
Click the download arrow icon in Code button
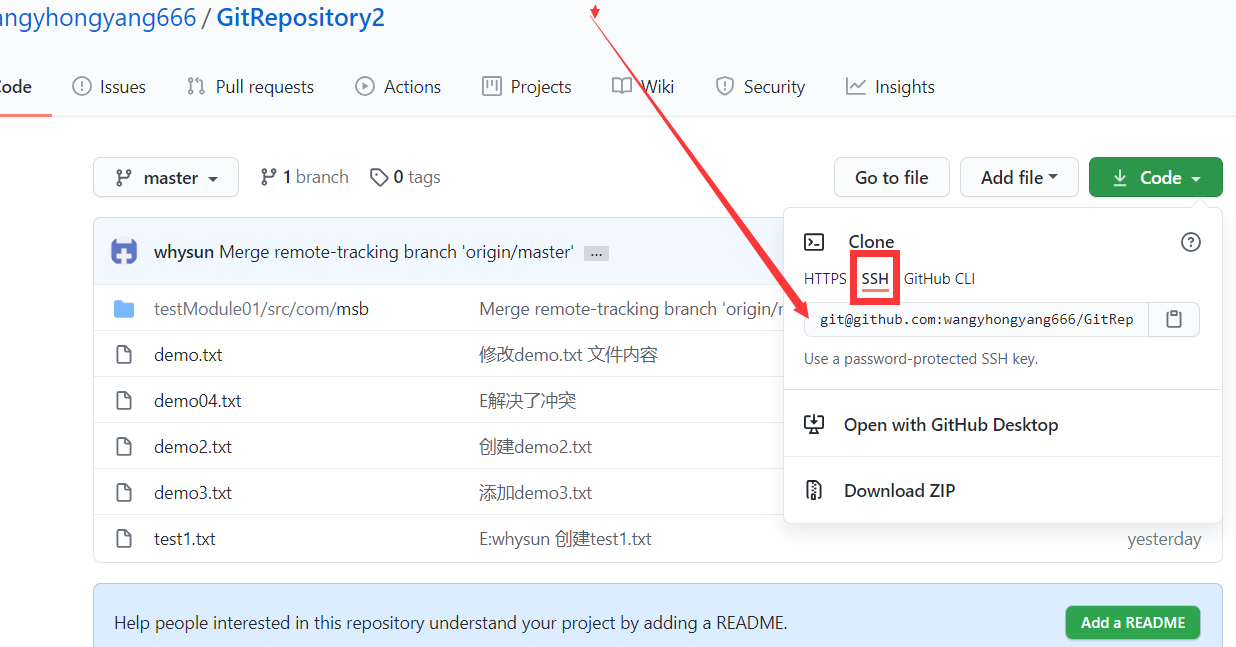(1120, 177)
